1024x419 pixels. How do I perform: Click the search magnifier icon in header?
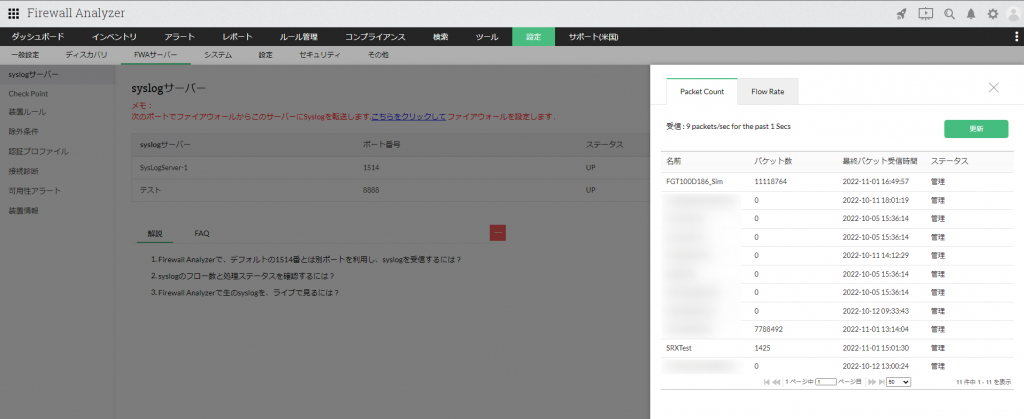949,13
